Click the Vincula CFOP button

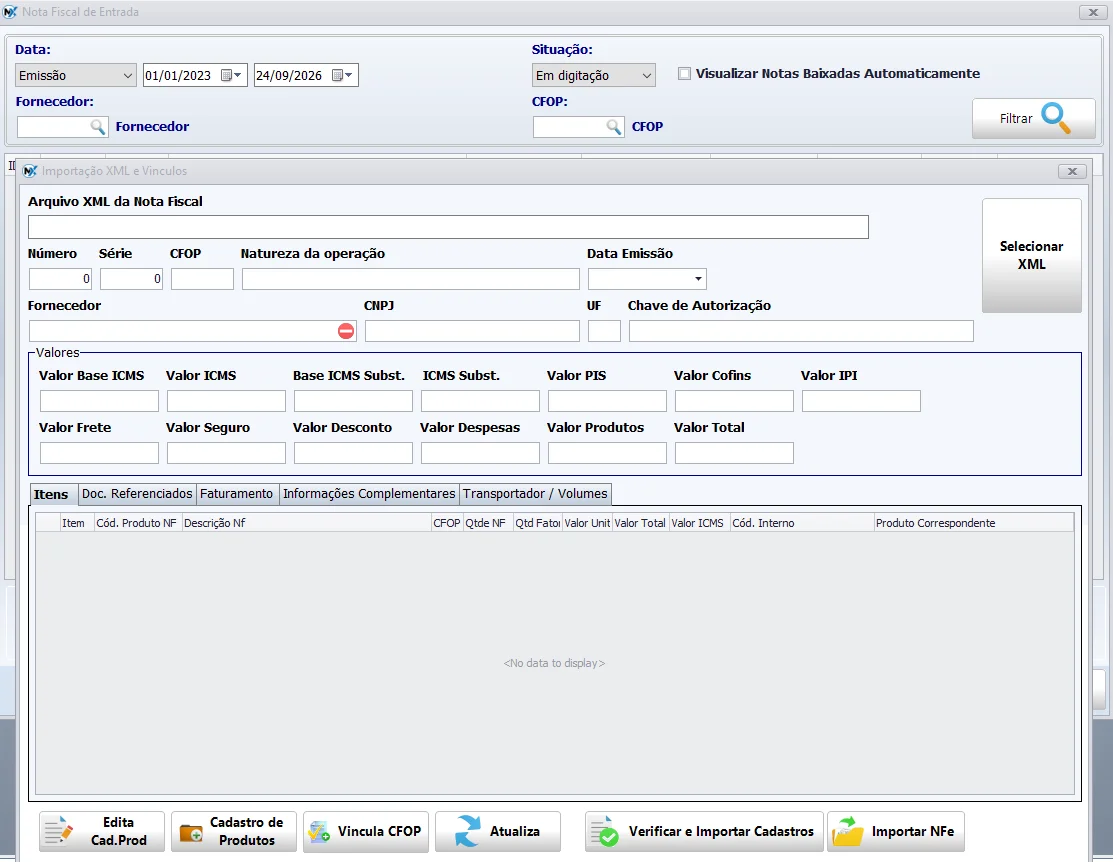pos(366,831)
